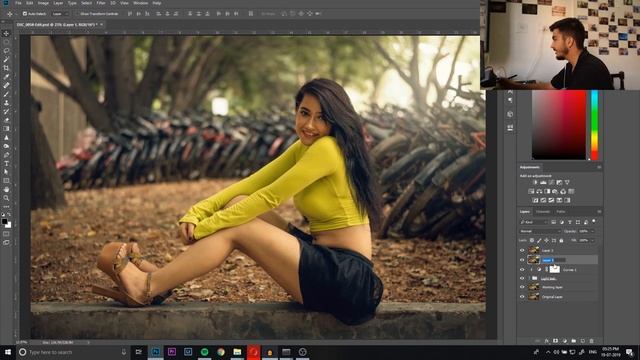Open the Auto-Select Layer dropdown
This screenshot has height=360, width=640.
click(x=60, y=13)
